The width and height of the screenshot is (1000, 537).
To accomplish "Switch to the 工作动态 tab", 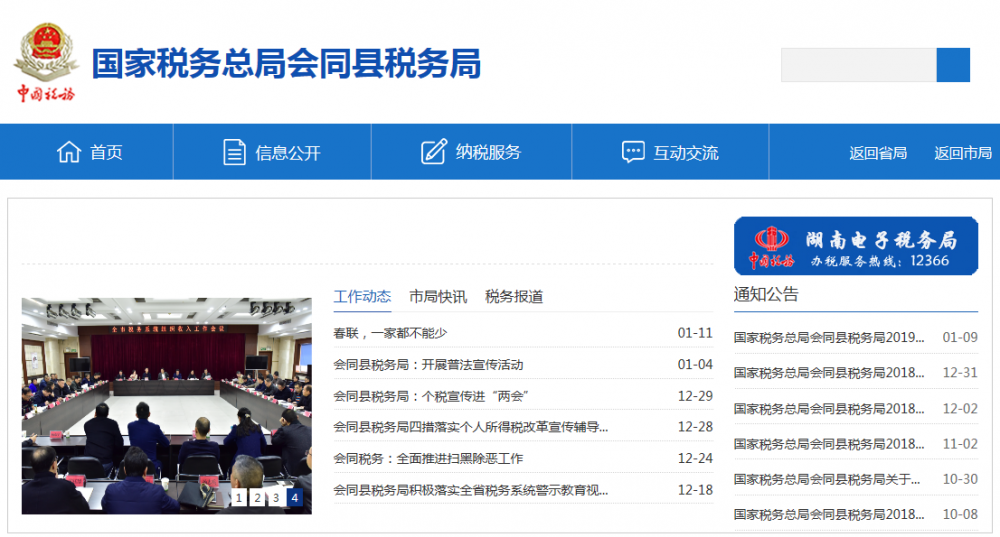I will [x=362, y=297].
